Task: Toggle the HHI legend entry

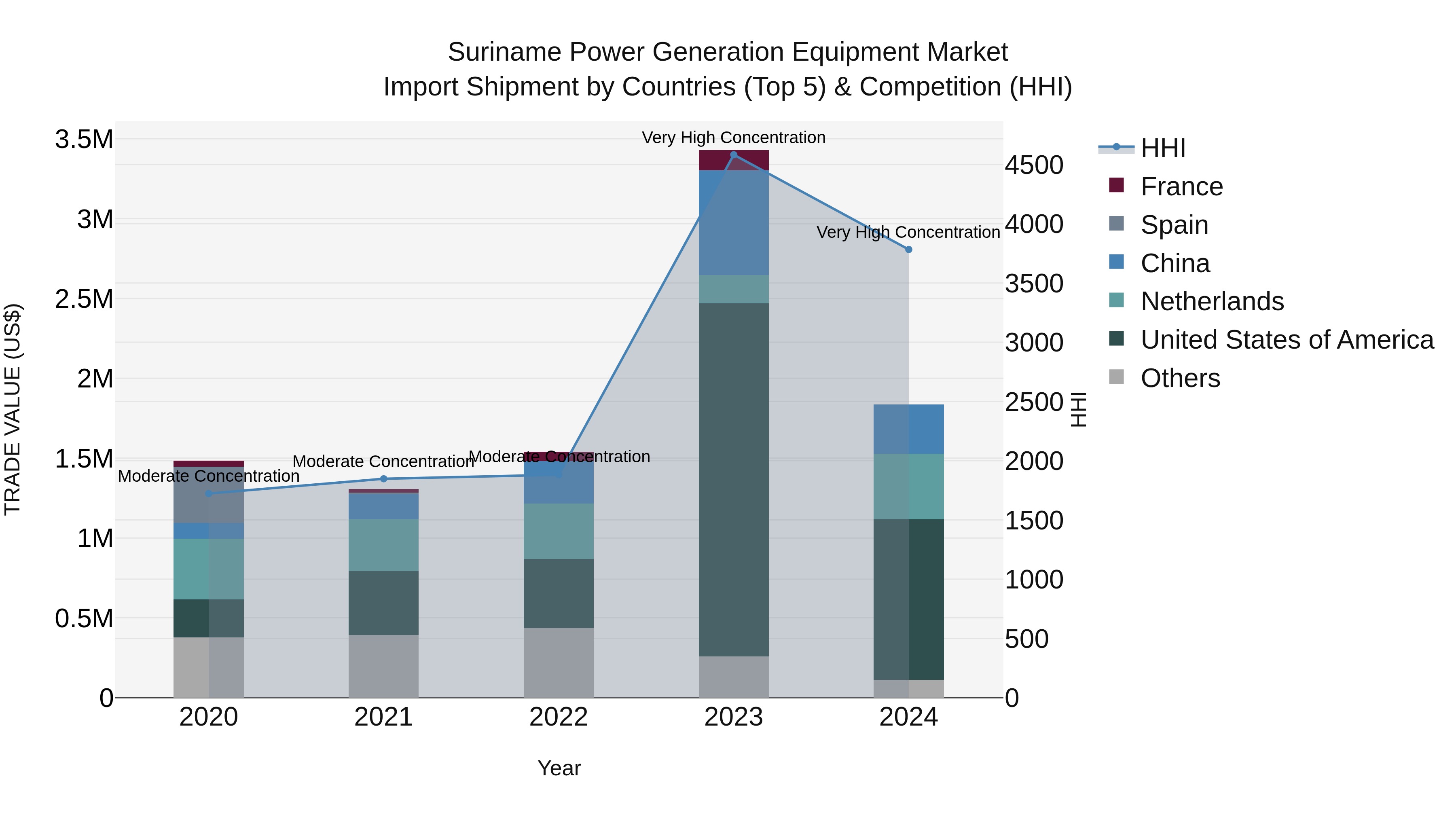Action: (1142, 148)
